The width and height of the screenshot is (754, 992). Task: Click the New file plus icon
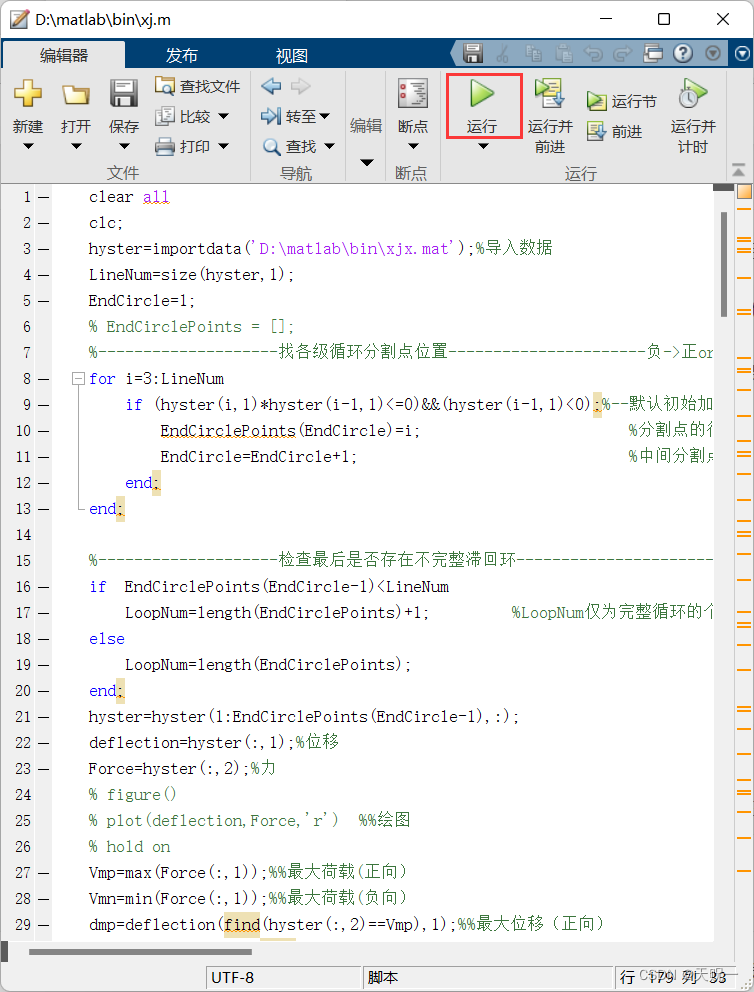[x=28, y=94]
